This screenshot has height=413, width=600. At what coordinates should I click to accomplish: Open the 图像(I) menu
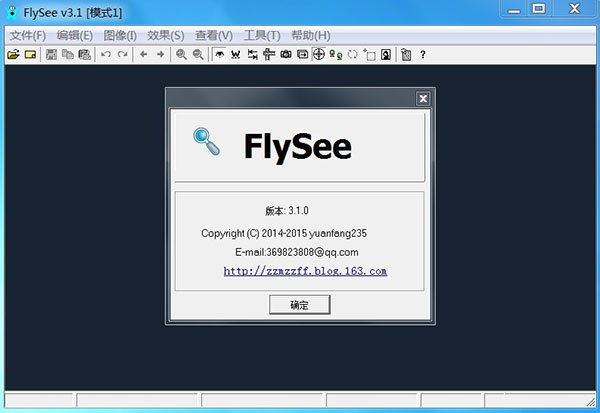click(x=120, y=36)
